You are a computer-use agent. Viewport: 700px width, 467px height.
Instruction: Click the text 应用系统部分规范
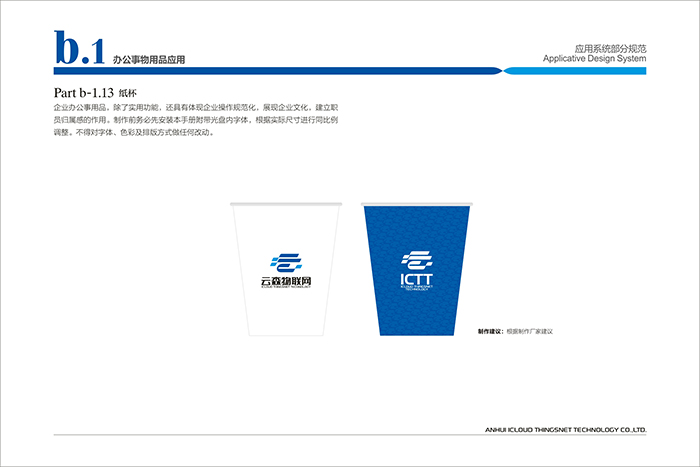click(610, 49)
